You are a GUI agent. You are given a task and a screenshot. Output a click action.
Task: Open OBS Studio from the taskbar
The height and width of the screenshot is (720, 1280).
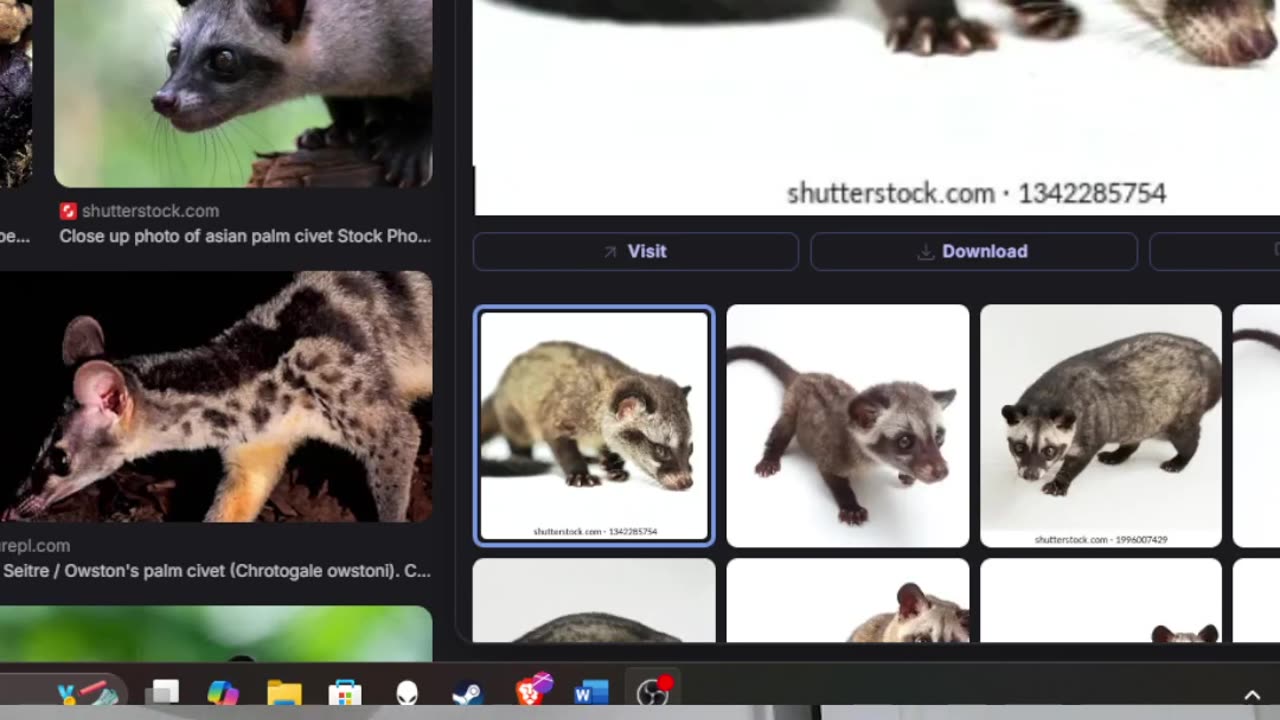coord(653,691)
